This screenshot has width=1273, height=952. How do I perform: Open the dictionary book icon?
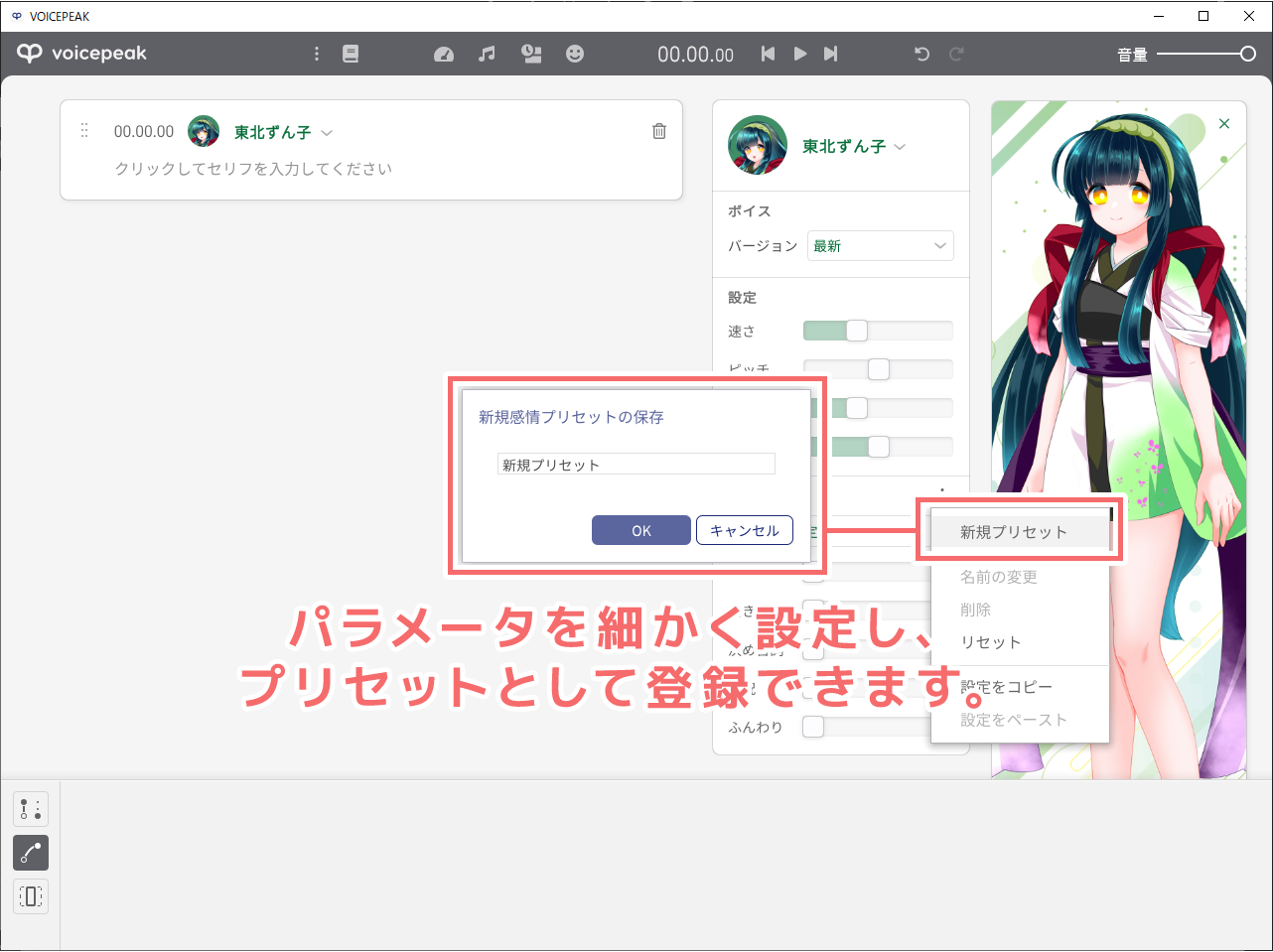point(351,54)
